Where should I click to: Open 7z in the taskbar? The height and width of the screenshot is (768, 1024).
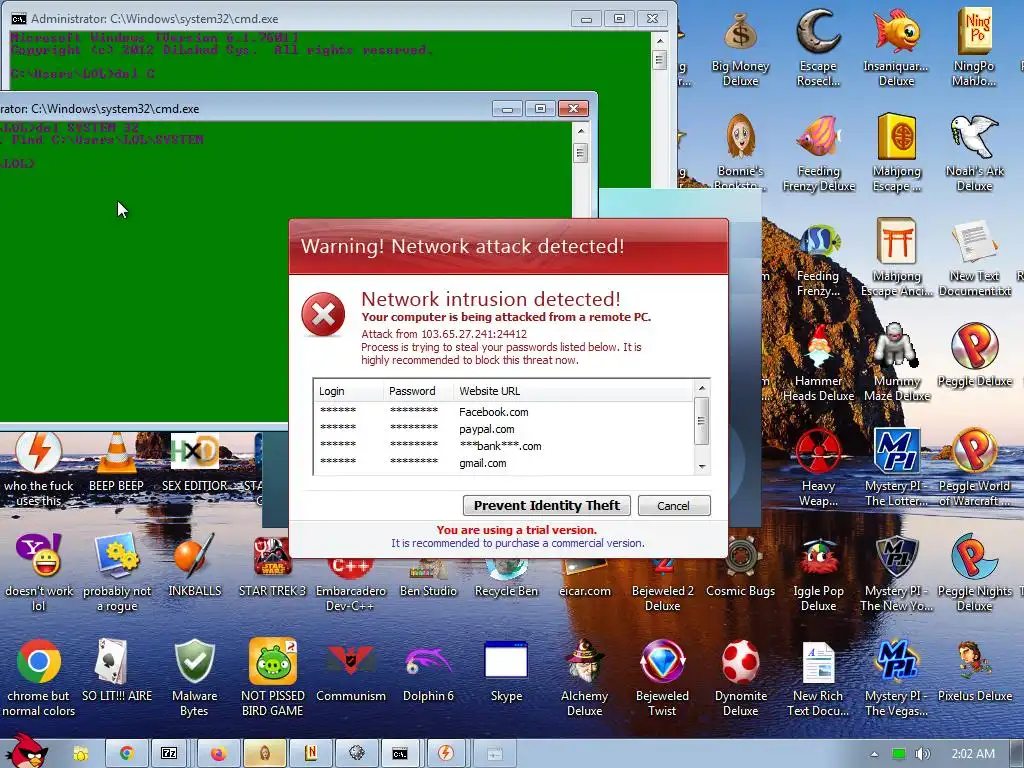tap(168, 754)
